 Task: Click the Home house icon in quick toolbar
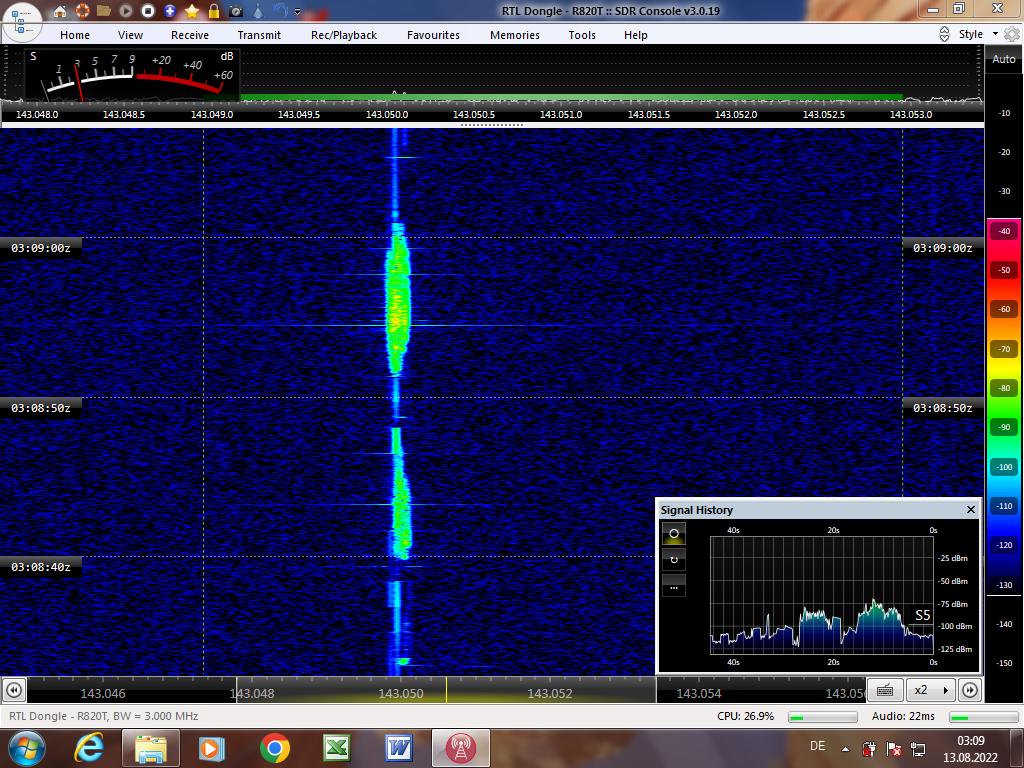coord(59,10)
